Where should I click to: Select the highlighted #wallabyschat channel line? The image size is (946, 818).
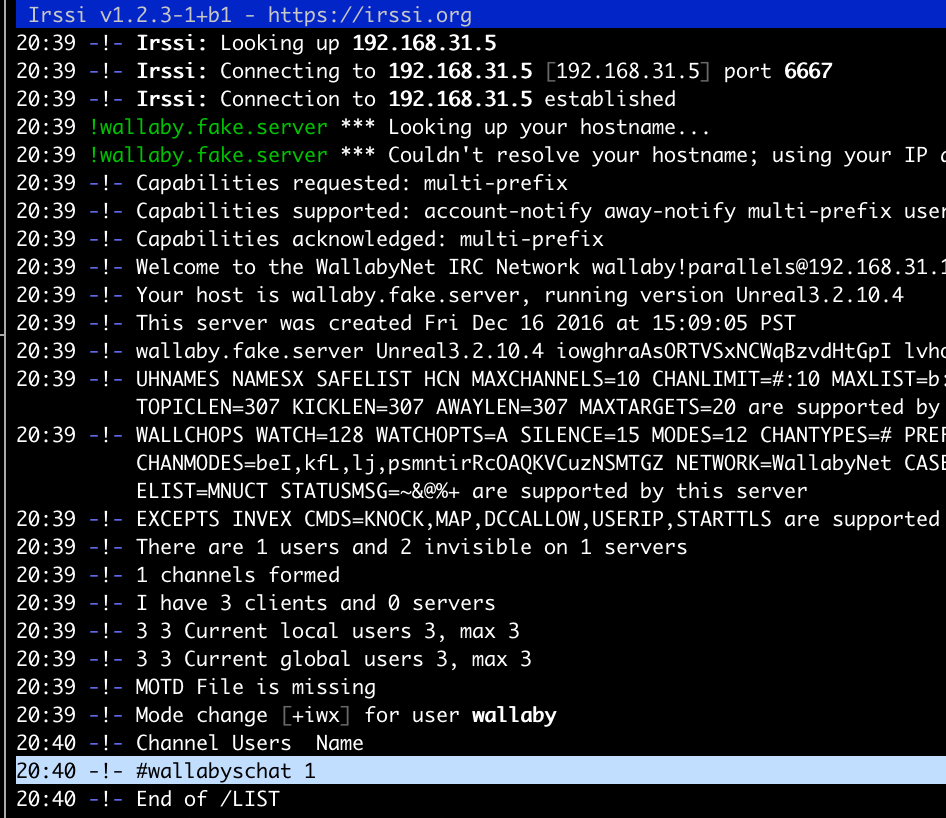pos(225,771)
